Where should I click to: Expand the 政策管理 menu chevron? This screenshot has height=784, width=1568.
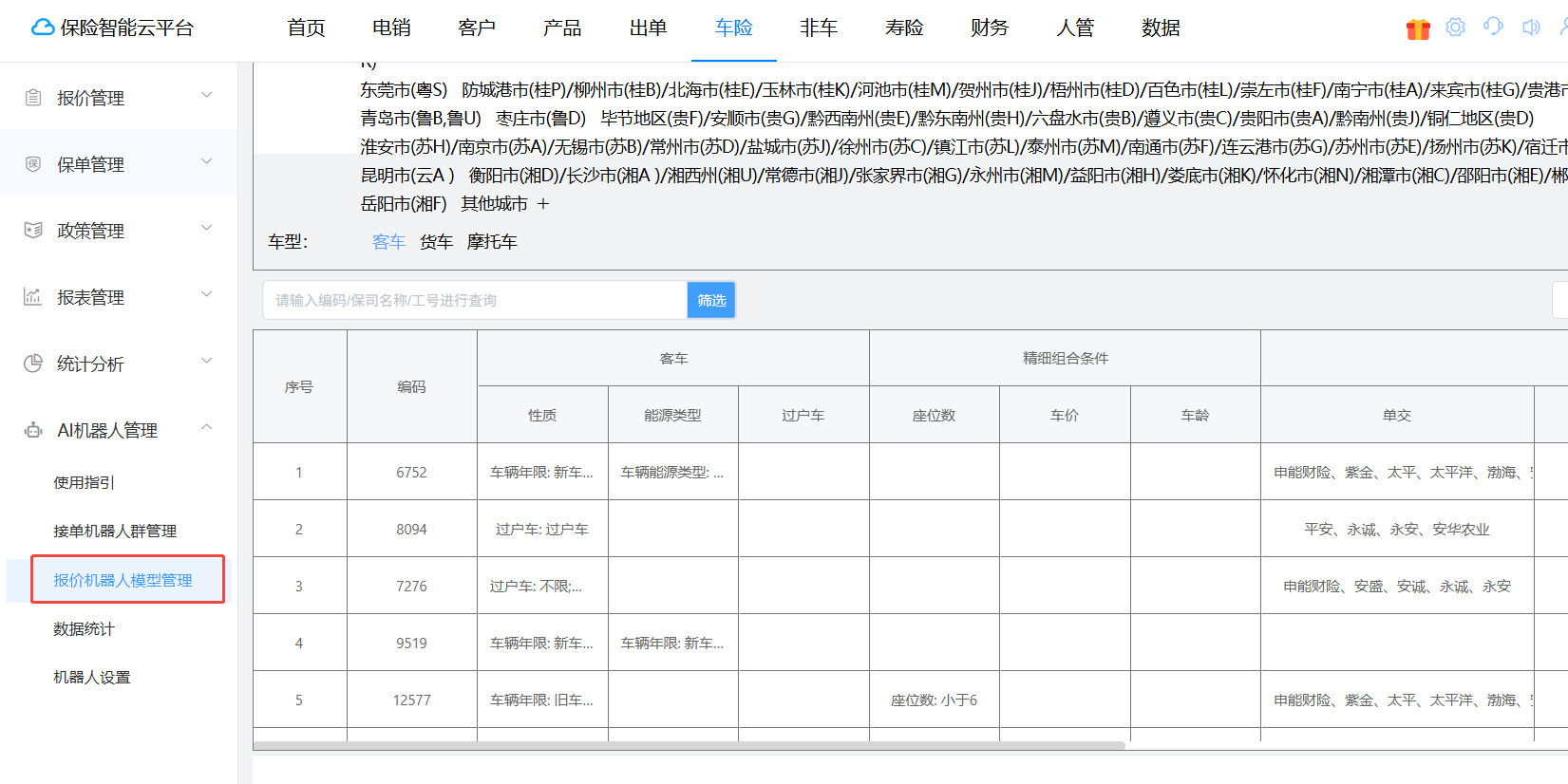(x=207, y=228)
